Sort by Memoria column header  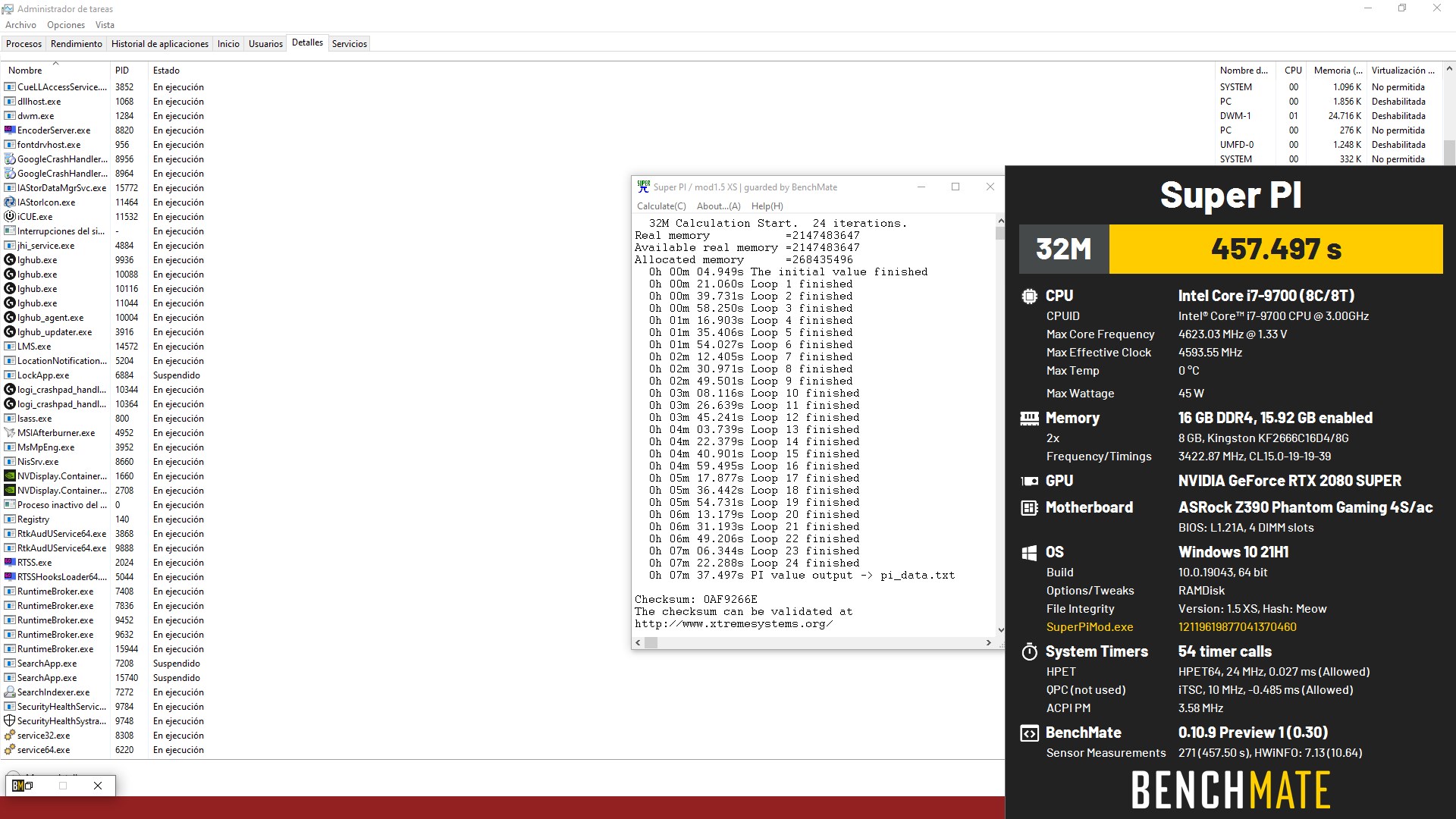pos(1338,71)
